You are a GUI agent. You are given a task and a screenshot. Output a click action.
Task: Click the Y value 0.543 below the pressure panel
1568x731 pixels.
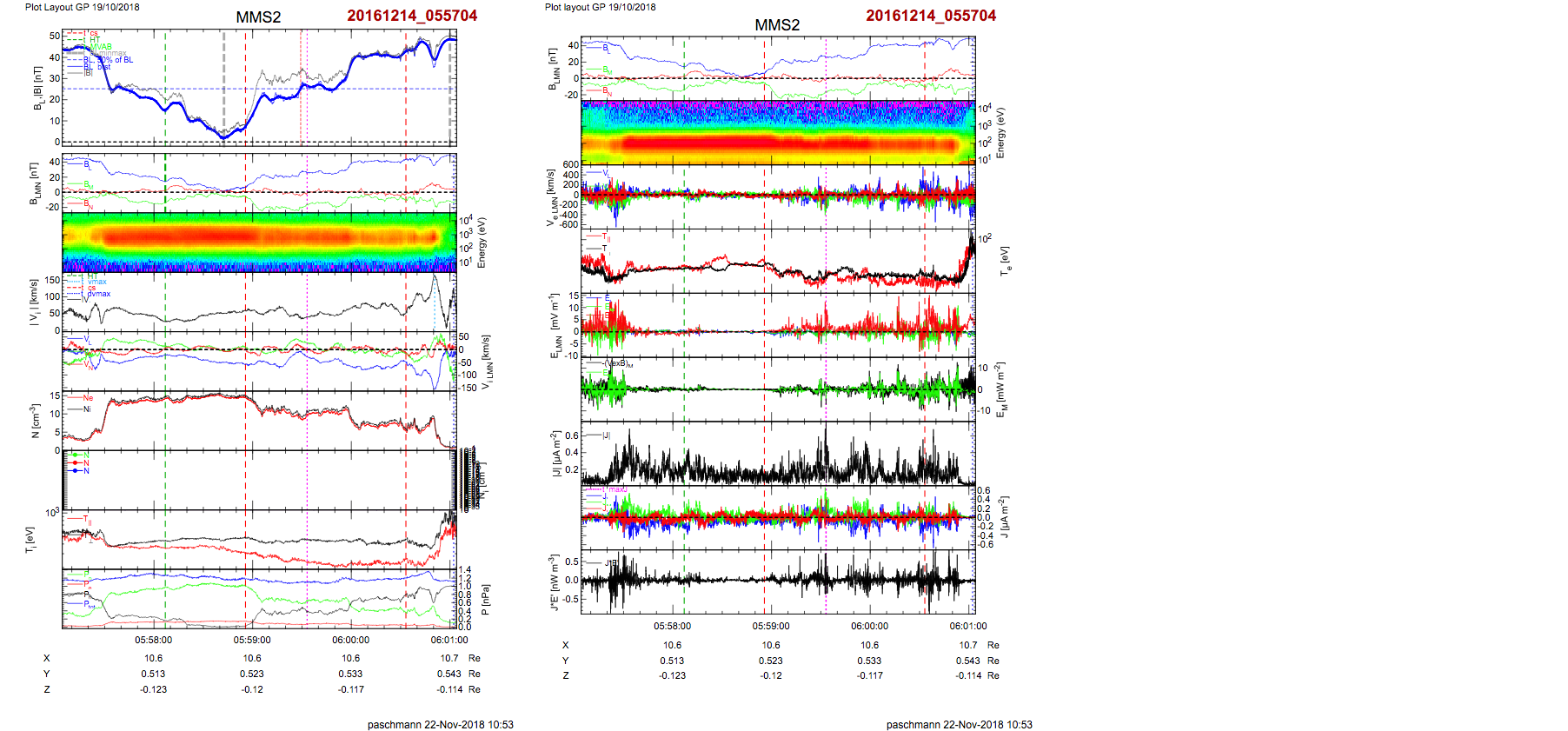pos(448,674)
